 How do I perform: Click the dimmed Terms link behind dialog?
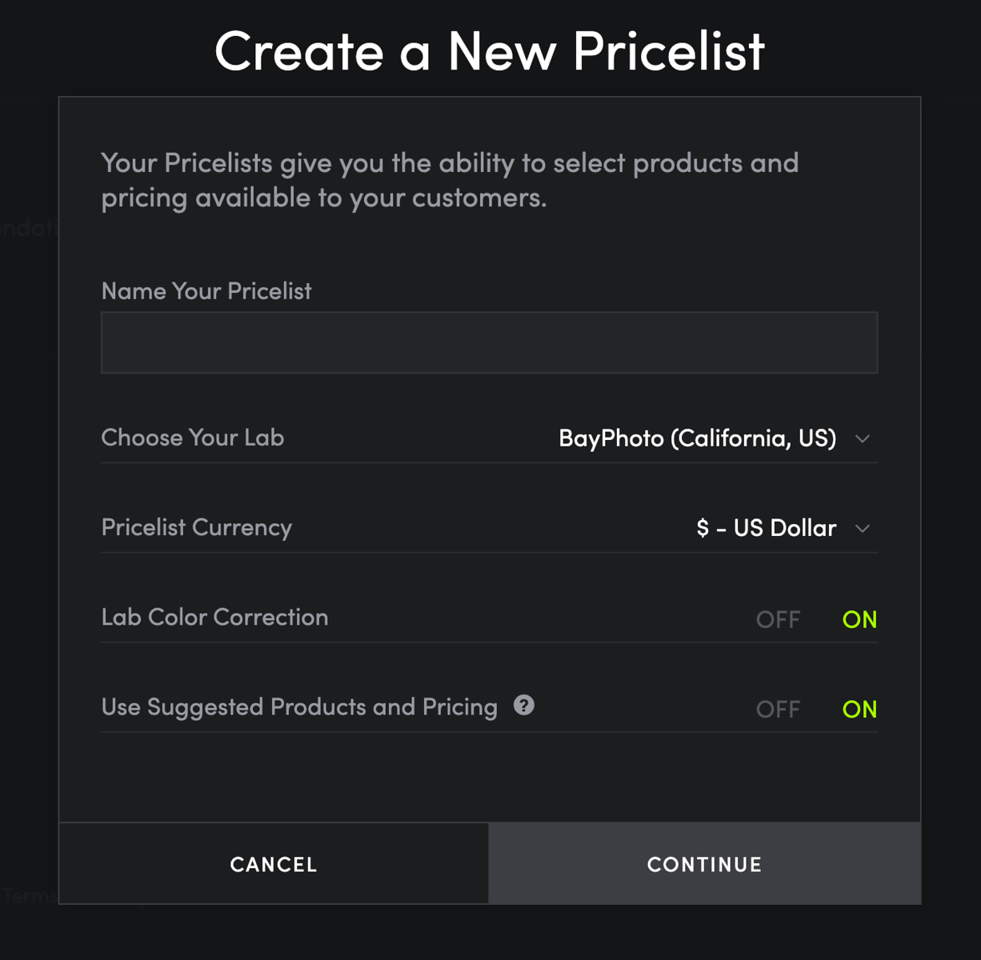29,896
